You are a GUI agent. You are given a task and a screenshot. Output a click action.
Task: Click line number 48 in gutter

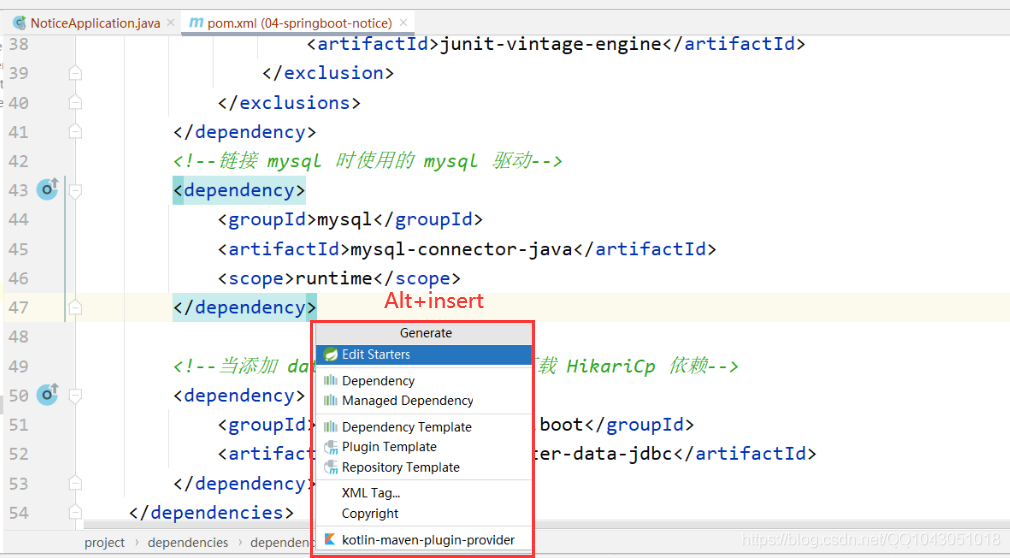(19, 336)
